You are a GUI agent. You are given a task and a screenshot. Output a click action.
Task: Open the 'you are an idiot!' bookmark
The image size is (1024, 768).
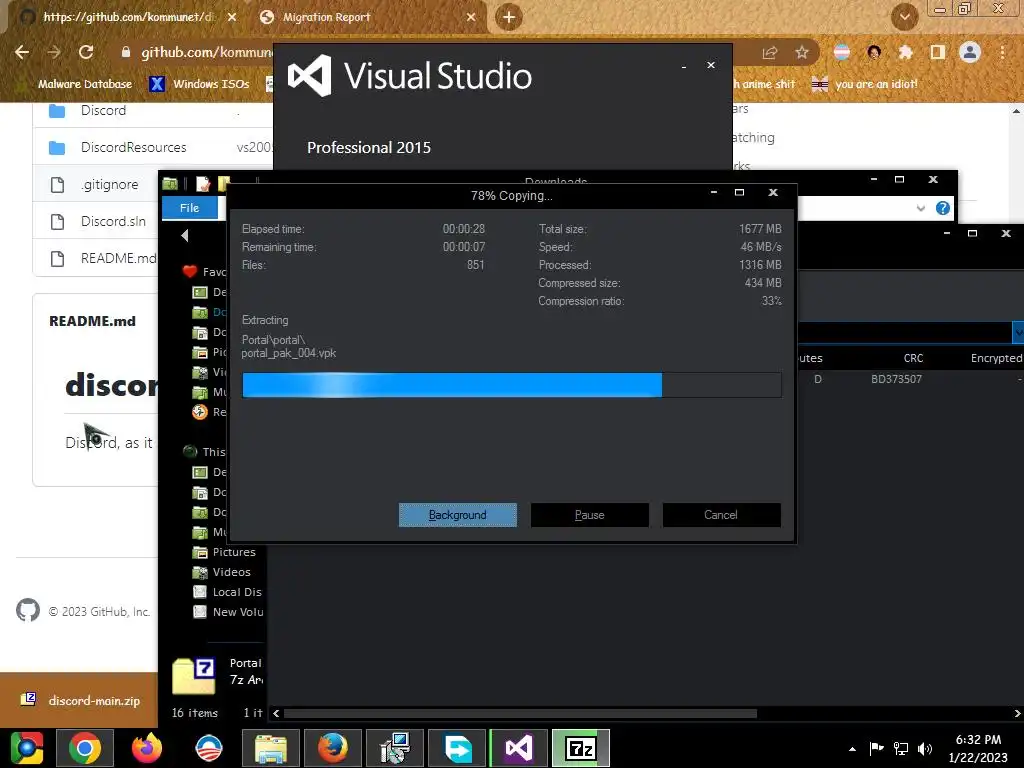pyautogui.click(x=865, y=84)
